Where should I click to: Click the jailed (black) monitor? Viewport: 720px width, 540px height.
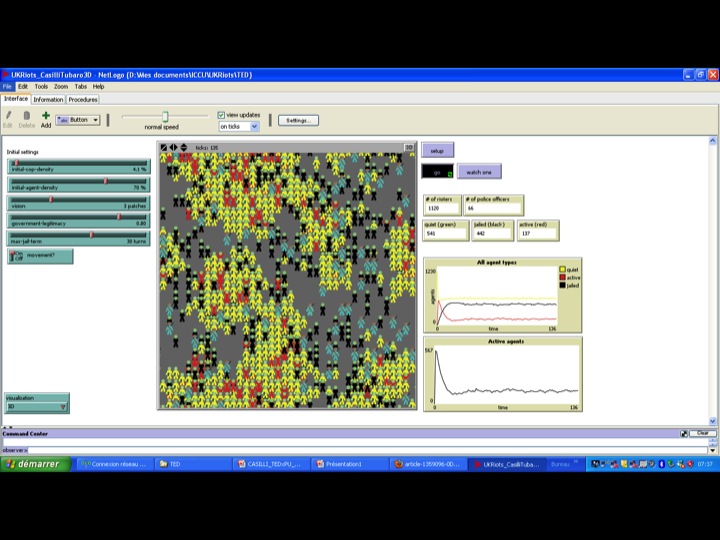(x=493, y=230)
